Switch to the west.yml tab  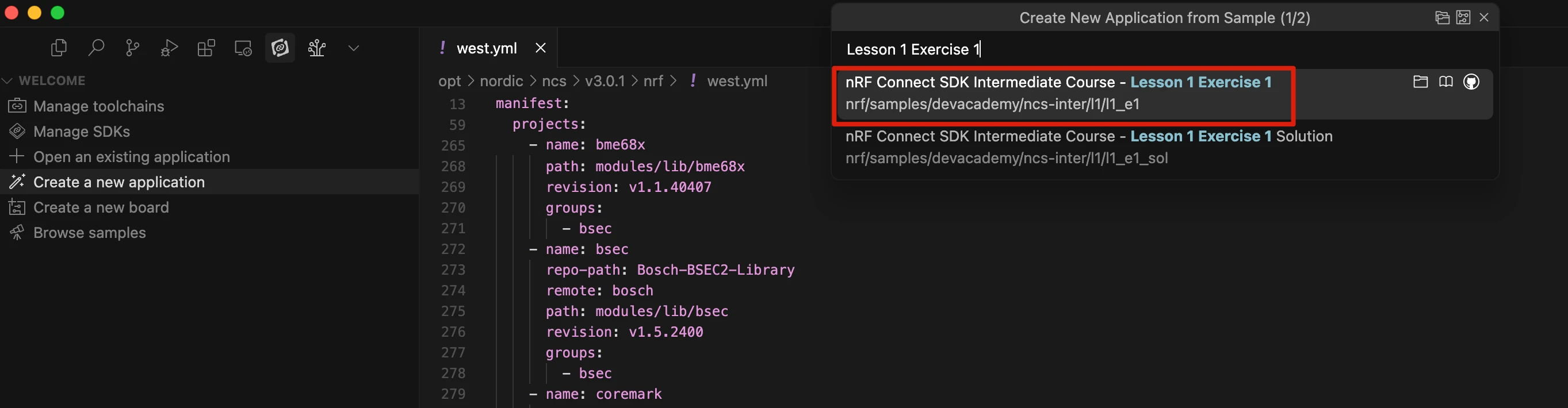click(485, 49)
